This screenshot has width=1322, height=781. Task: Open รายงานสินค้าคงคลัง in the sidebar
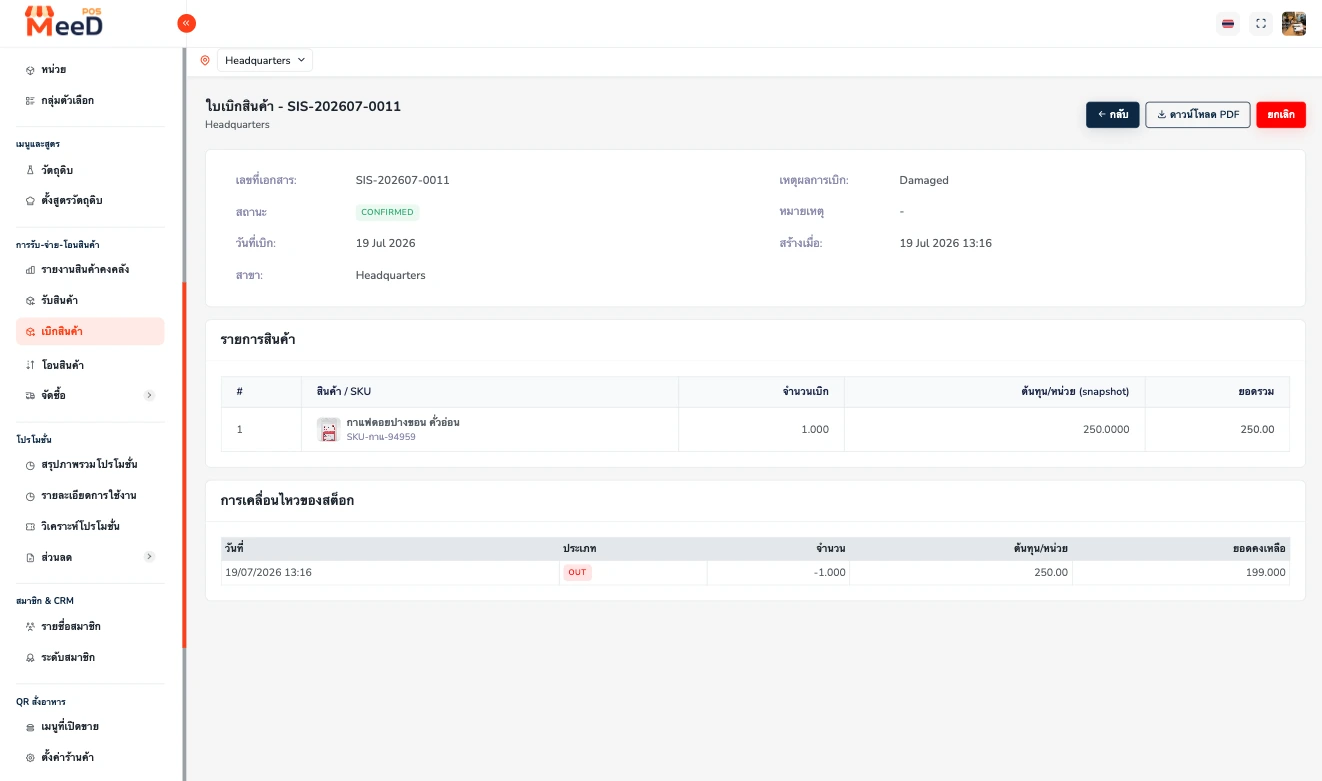(x=90, y=270)
